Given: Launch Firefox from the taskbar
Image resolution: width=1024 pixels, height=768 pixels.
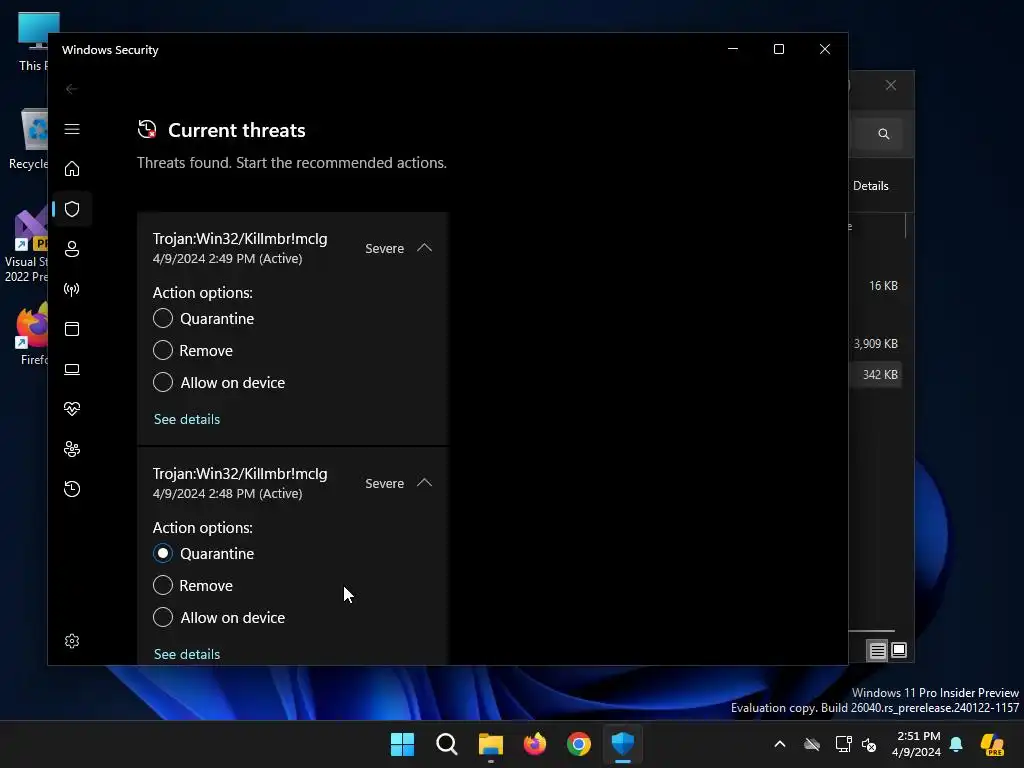Looking at the screenshot, I should tap(535, 744).
